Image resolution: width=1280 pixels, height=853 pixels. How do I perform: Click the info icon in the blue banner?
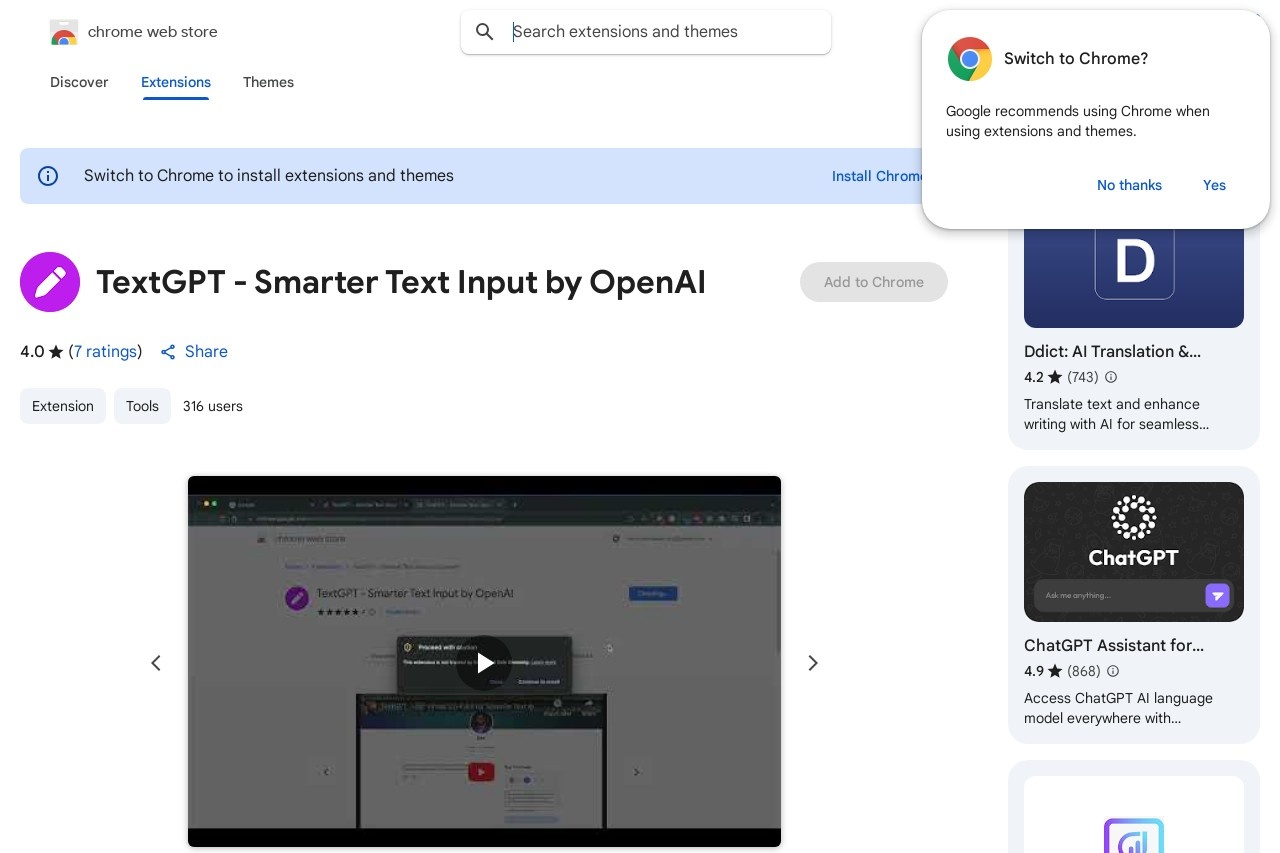pos(48,176)
